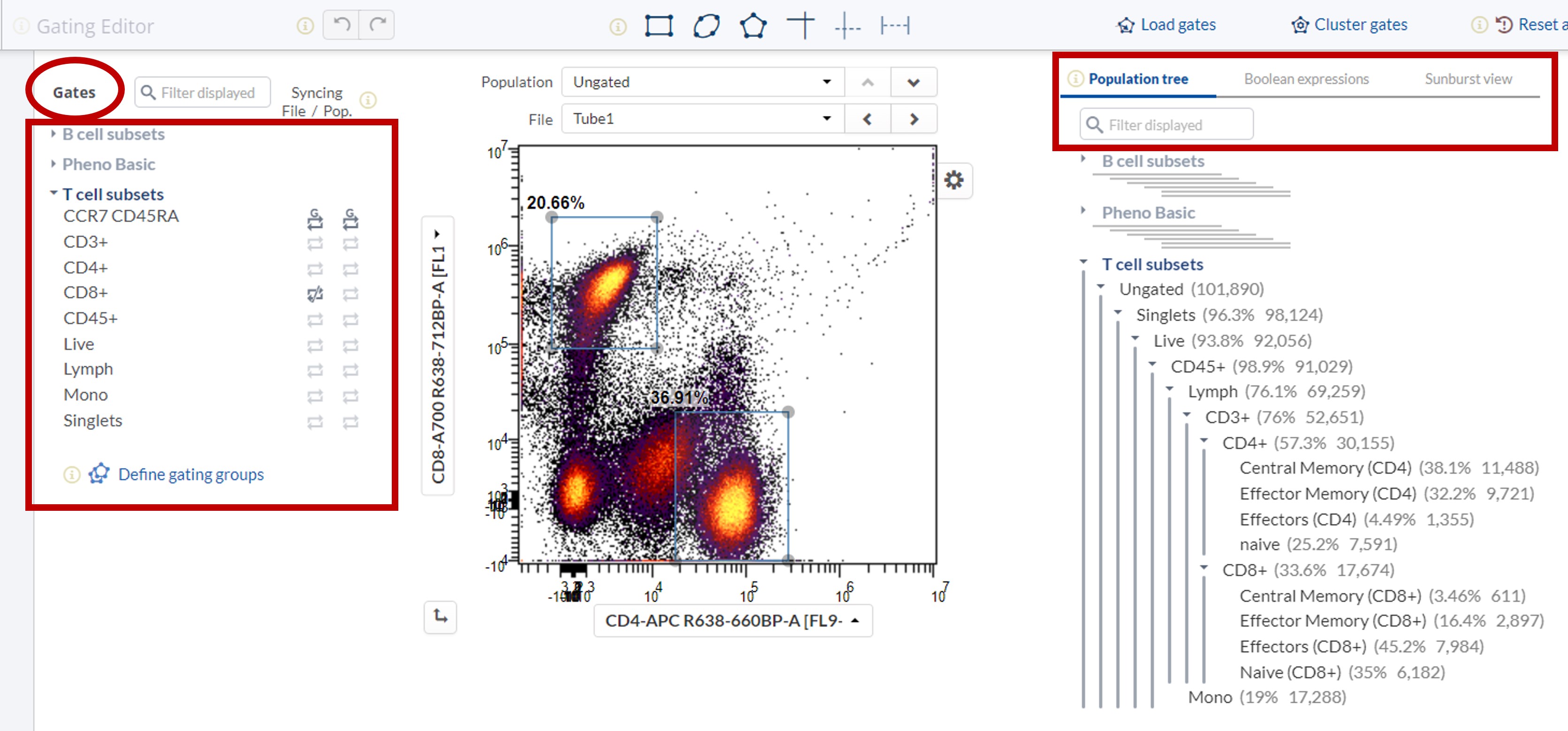Toggle file syncing for CCR7 CD45RA gate
This screenshot has width=1568, height=731.
click(315, 219)
